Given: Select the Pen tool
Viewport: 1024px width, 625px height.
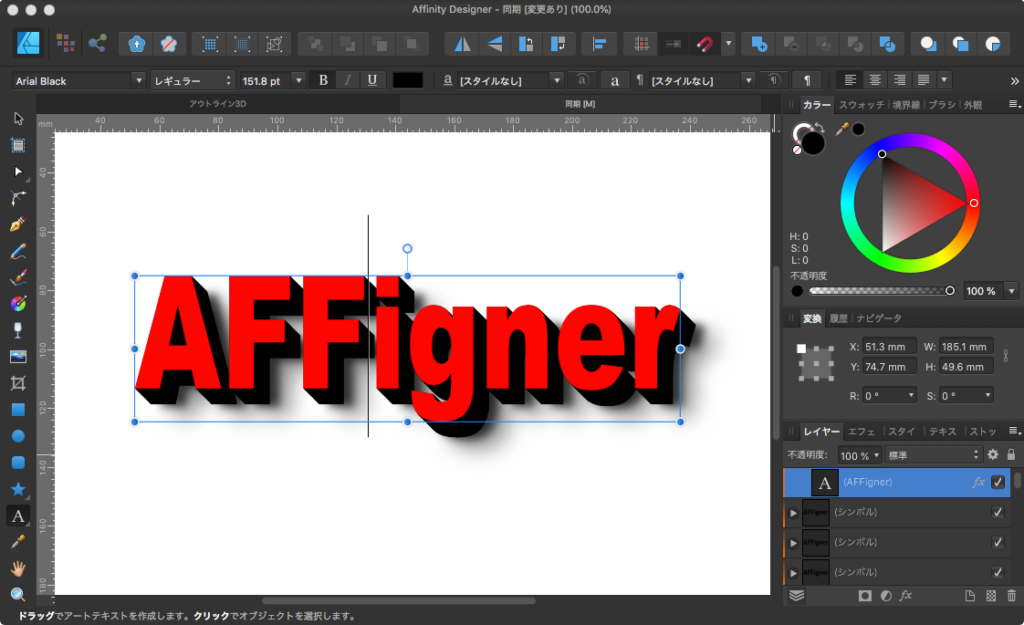Looking at the screenshot, I should (x=17, y=225).
